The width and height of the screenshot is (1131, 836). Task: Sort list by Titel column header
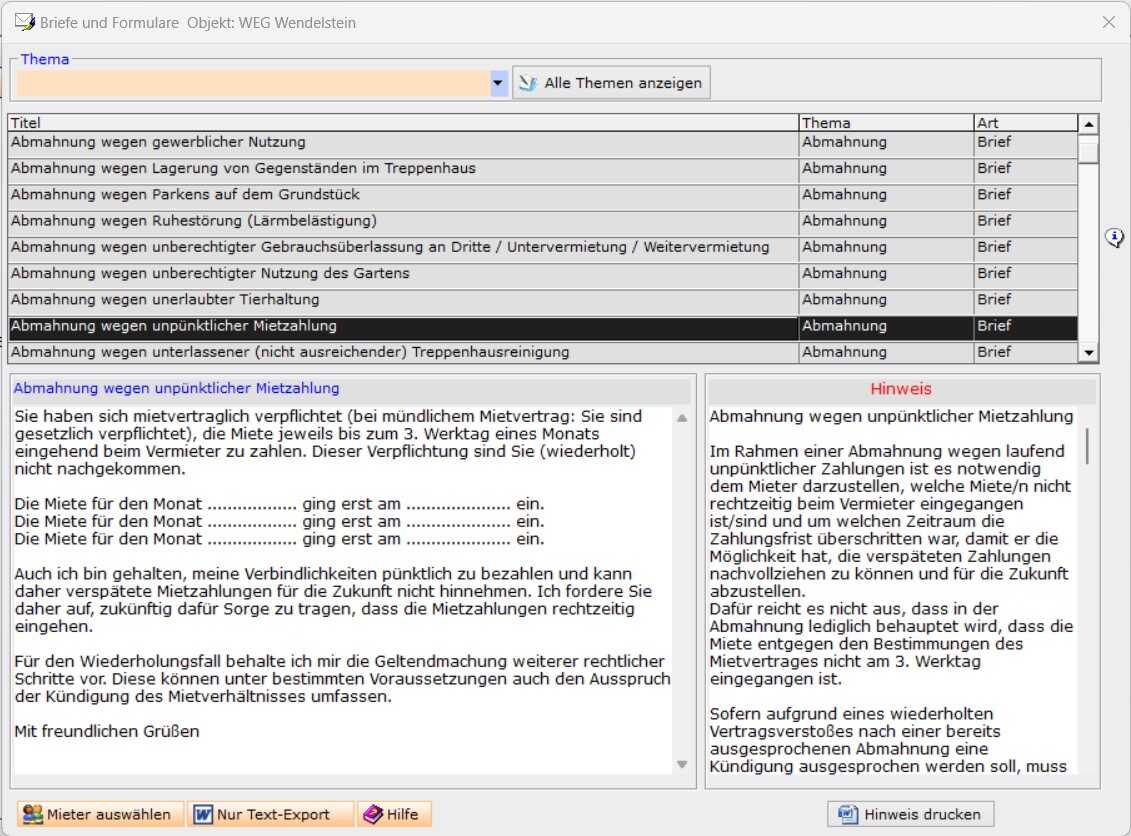pyautogui.click(x=403, y=123)
